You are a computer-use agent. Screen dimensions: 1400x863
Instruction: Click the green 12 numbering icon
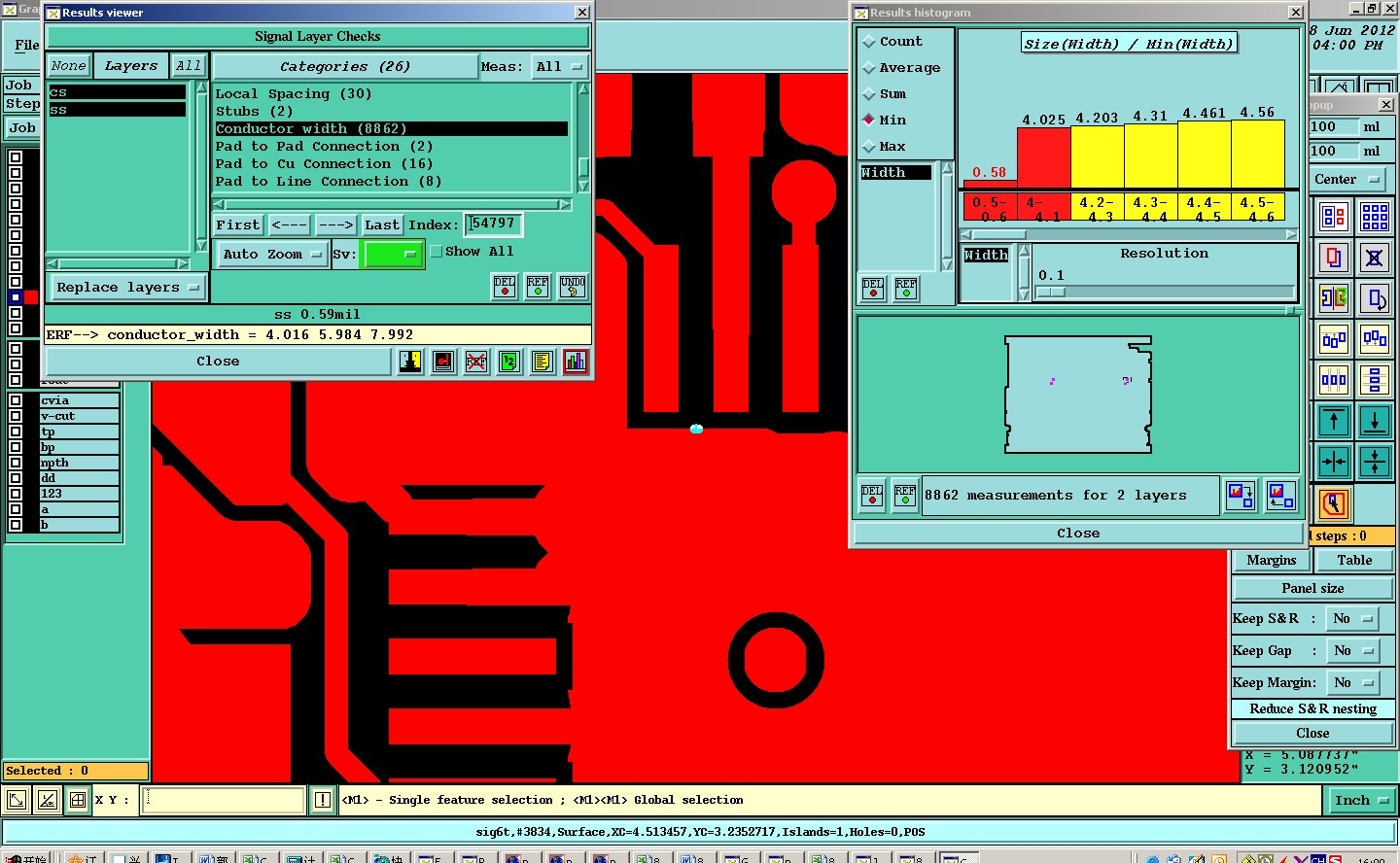click(x=509, y=362)
